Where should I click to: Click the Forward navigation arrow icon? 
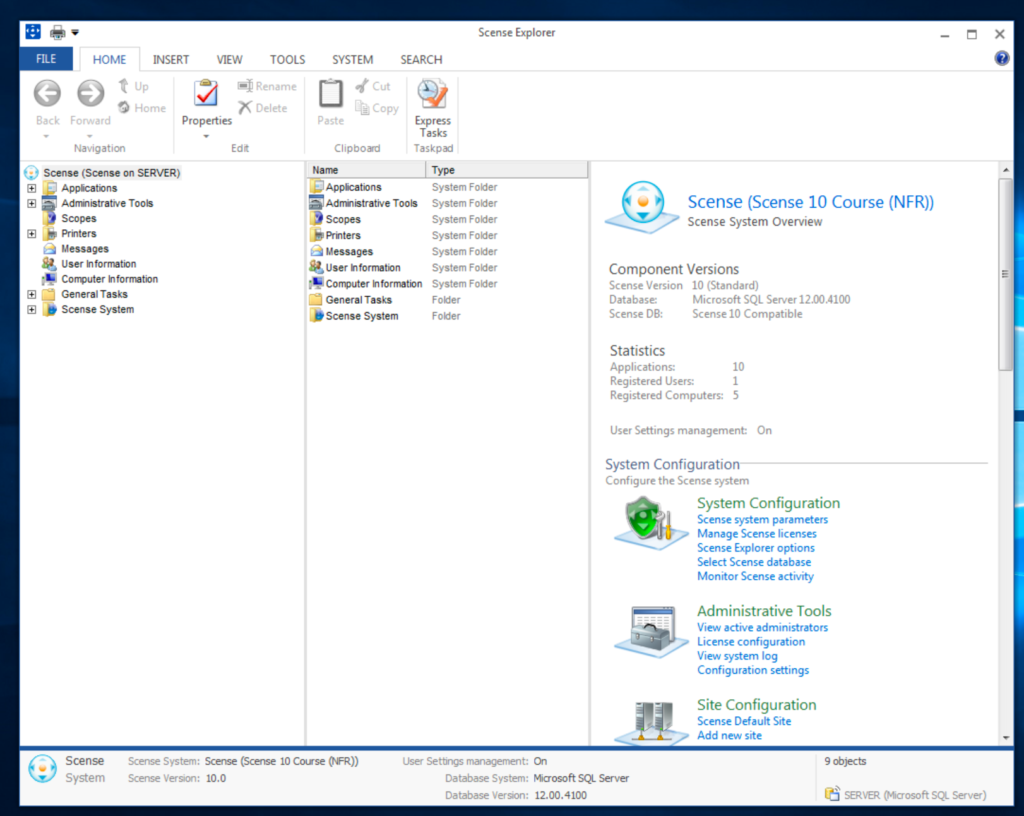[90, 93]
